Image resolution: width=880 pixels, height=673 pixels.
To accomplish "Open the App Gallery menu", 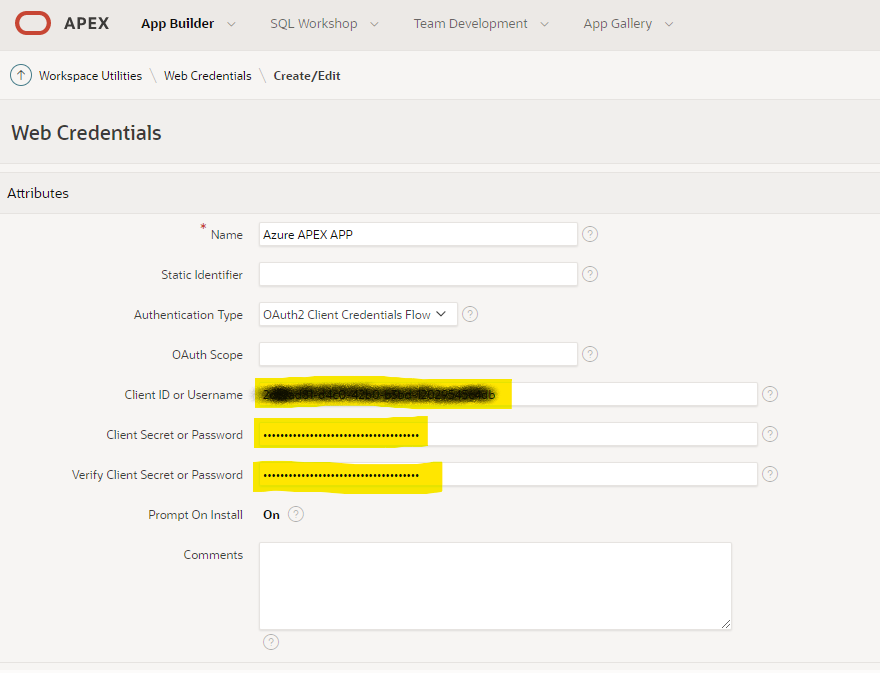I will pos(628,24).
